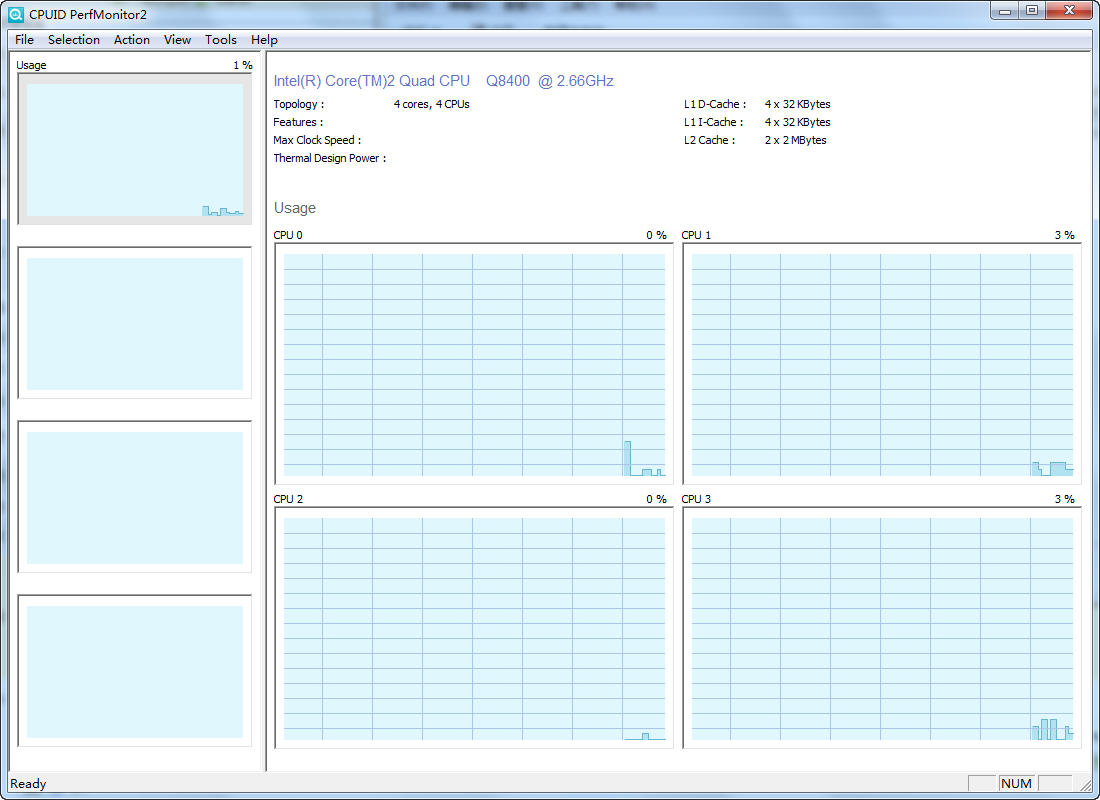1100x800 pixels.
Task: Select the second empty sidebar graph panel
Action: click(135, 323)
